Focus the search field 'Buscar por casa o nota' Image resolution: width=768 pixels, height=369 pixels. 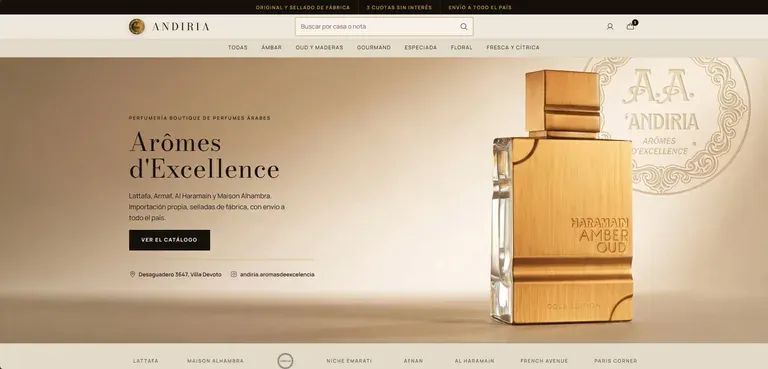coord(384,26)
